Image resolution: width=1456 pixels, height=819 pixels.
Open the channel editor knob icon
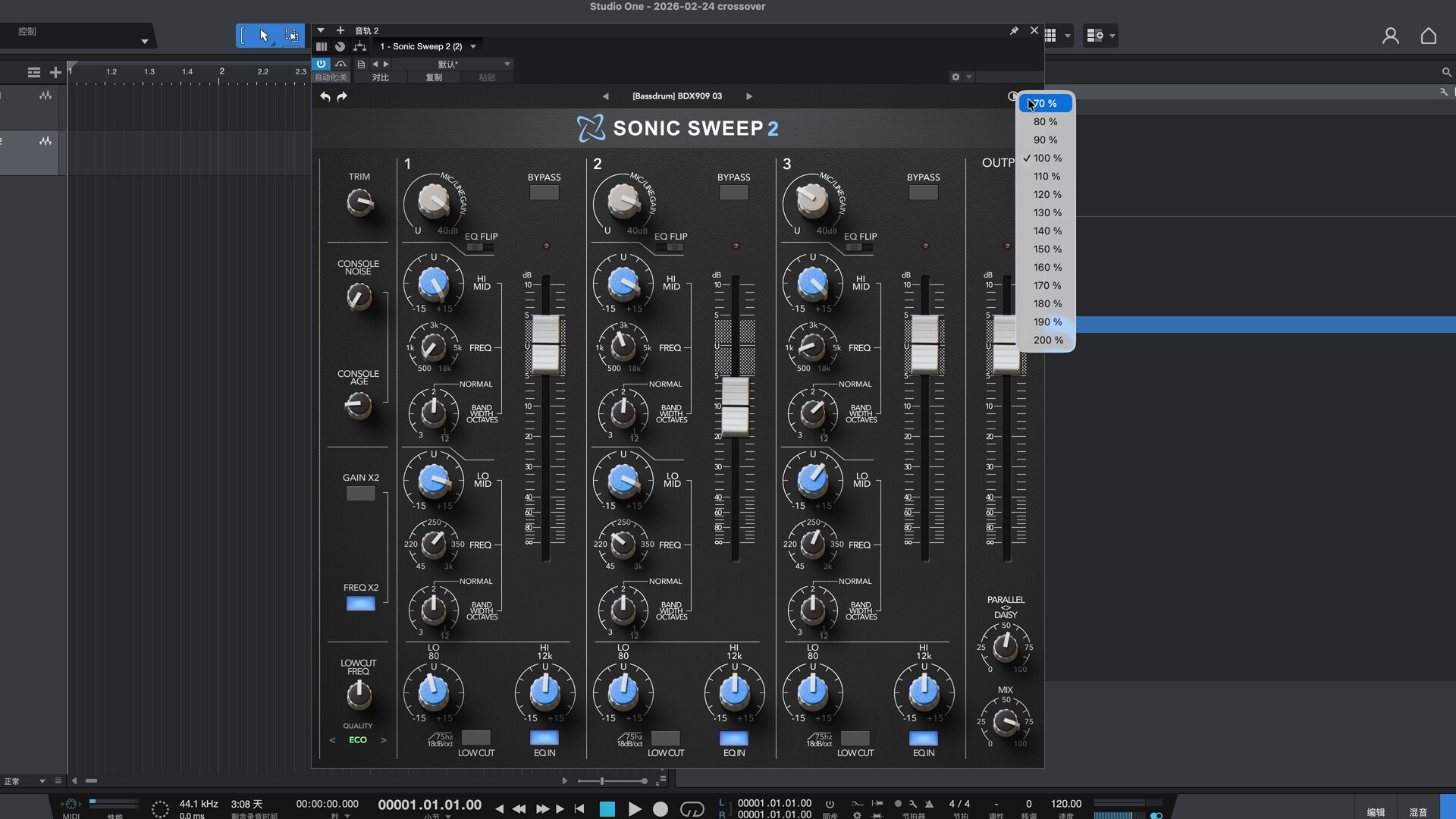point(340,47)
